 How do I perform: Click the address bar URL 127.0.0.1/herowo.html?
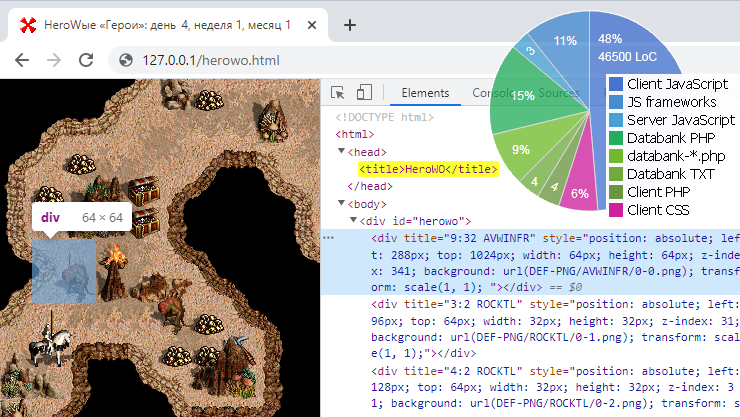coord(211,60)
